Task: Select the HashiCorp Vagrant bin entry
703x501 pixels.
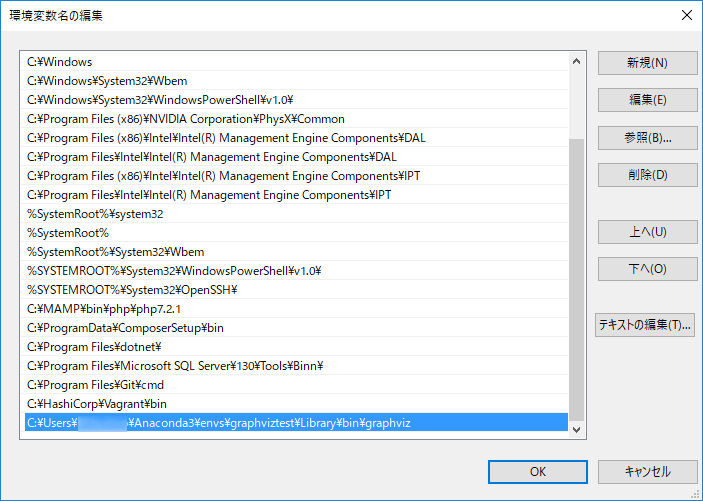Action: pyautogui.click(x=96, y=404)
